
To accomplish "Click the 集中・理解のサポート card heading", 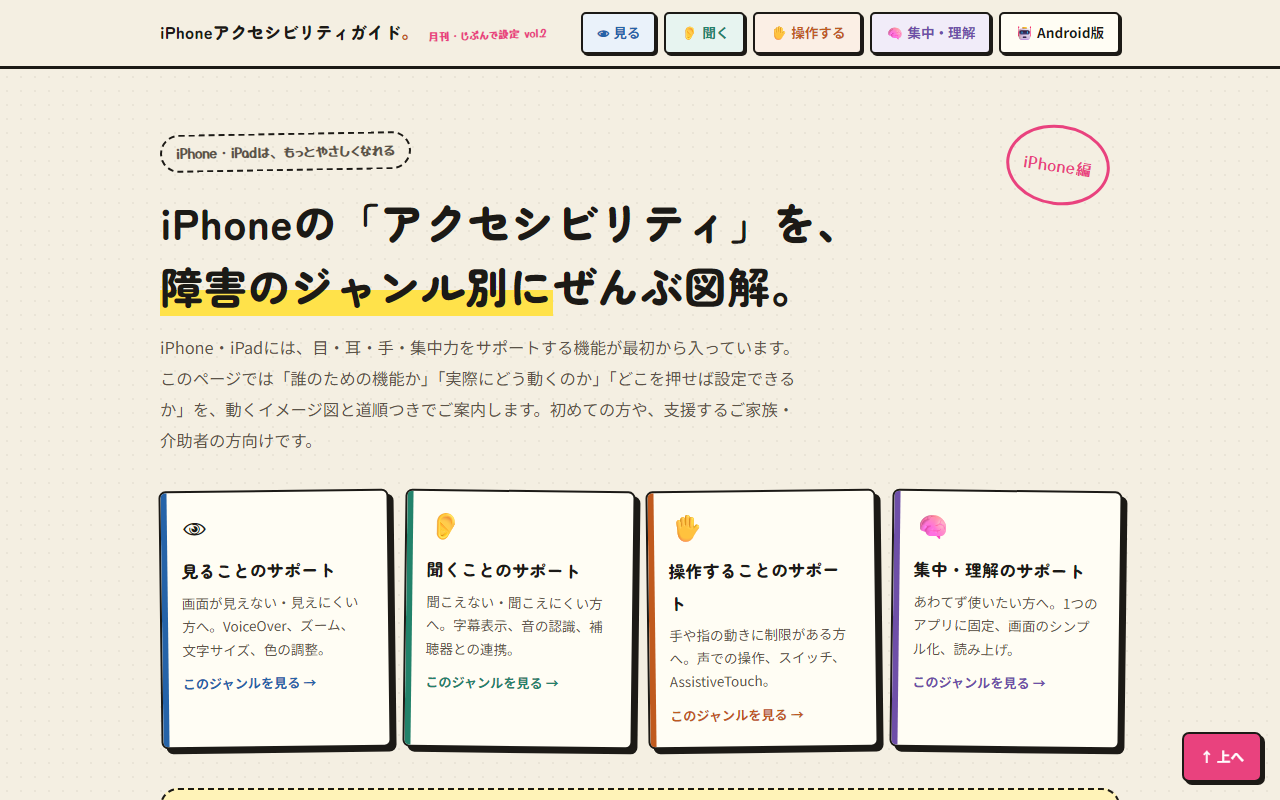I will [999, 570].
